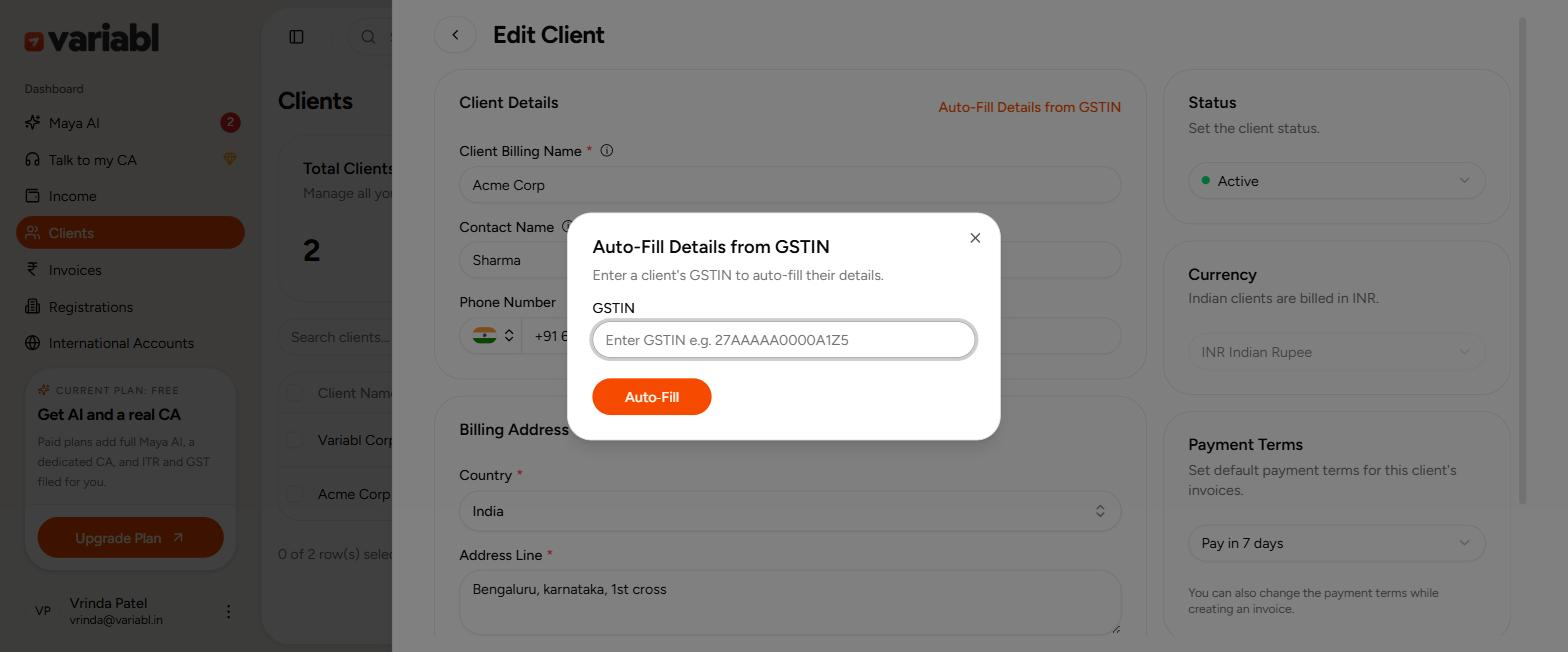Click the Upgrade Plan button
This screenshot has height=652, width=1568.
pyautogui.click(x=130, y=538)
